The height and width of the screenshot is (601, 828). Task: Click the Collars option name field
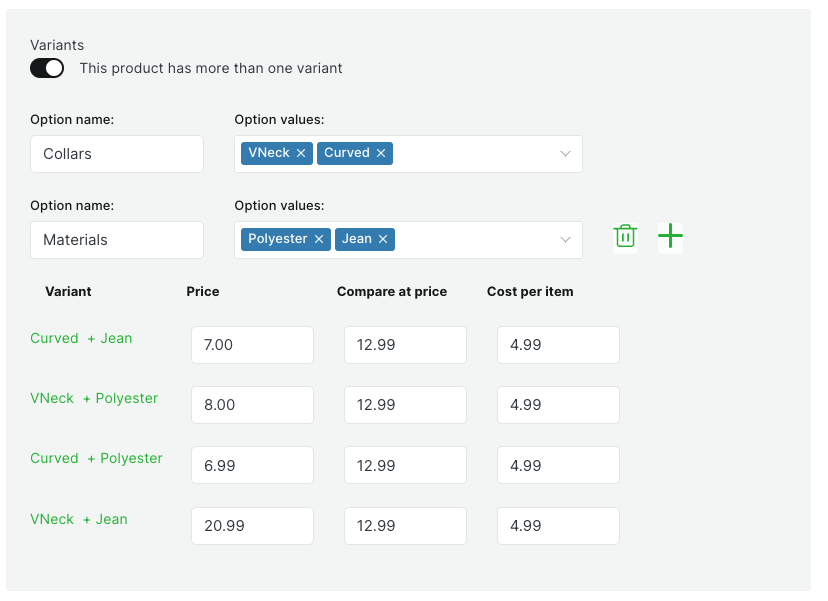[116, 154]
